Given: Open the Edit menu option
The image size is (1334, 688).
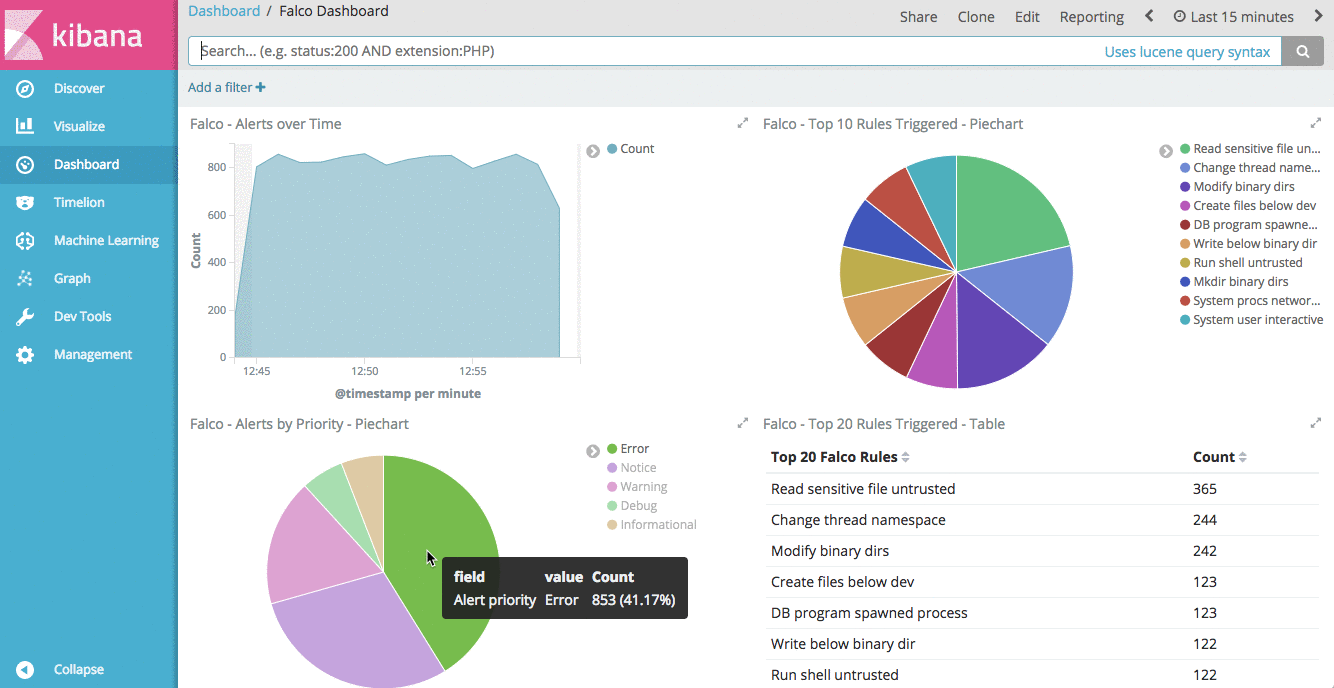Looking at the screenshot, I should [1027, 16].
